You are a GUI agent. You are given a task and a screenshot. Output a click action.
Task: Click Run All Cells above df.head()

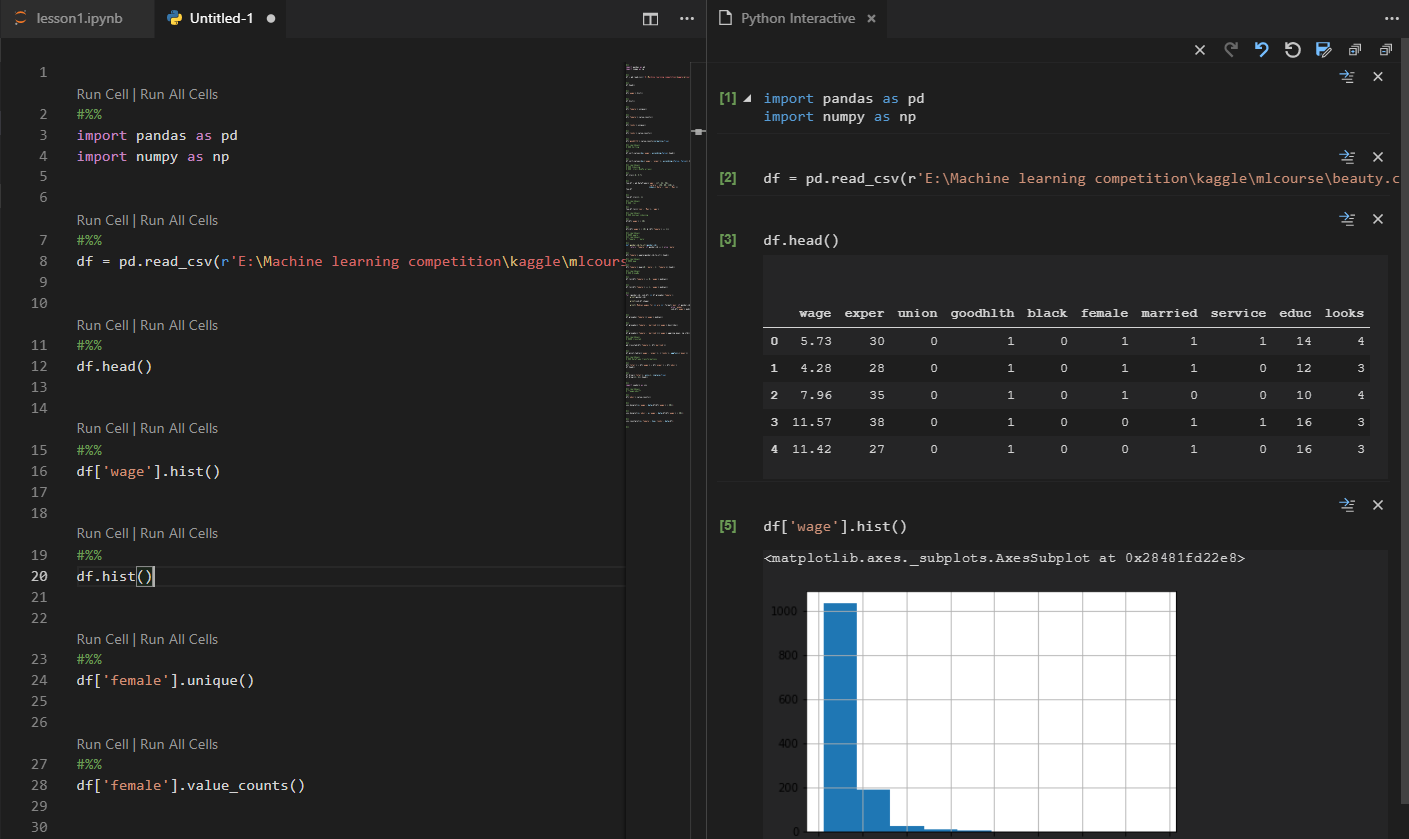[x=178, y=324]
